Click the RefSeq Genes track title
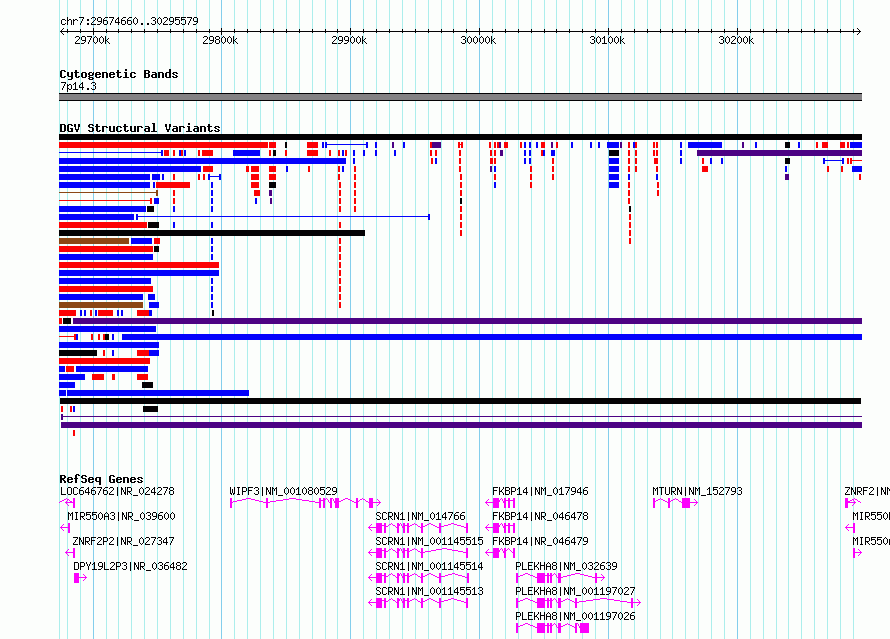890x639 pixels. point(101,478)
